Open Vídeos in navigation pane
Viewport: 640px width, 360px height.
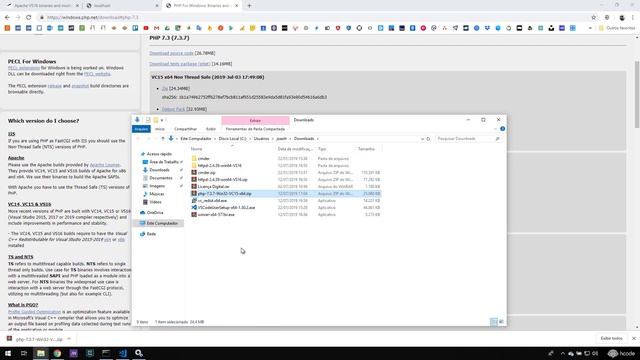coord(155,202)
